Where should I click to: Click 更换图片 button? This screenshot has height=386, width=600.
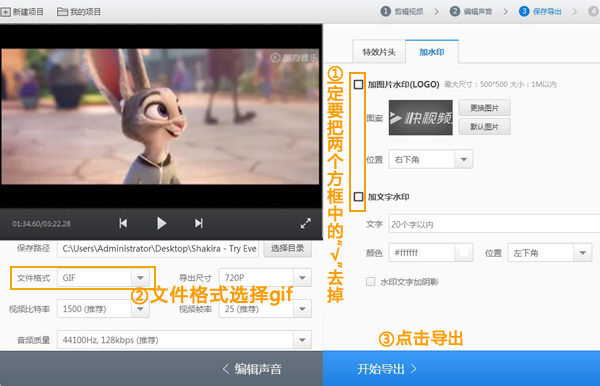[x=484, y=108]
